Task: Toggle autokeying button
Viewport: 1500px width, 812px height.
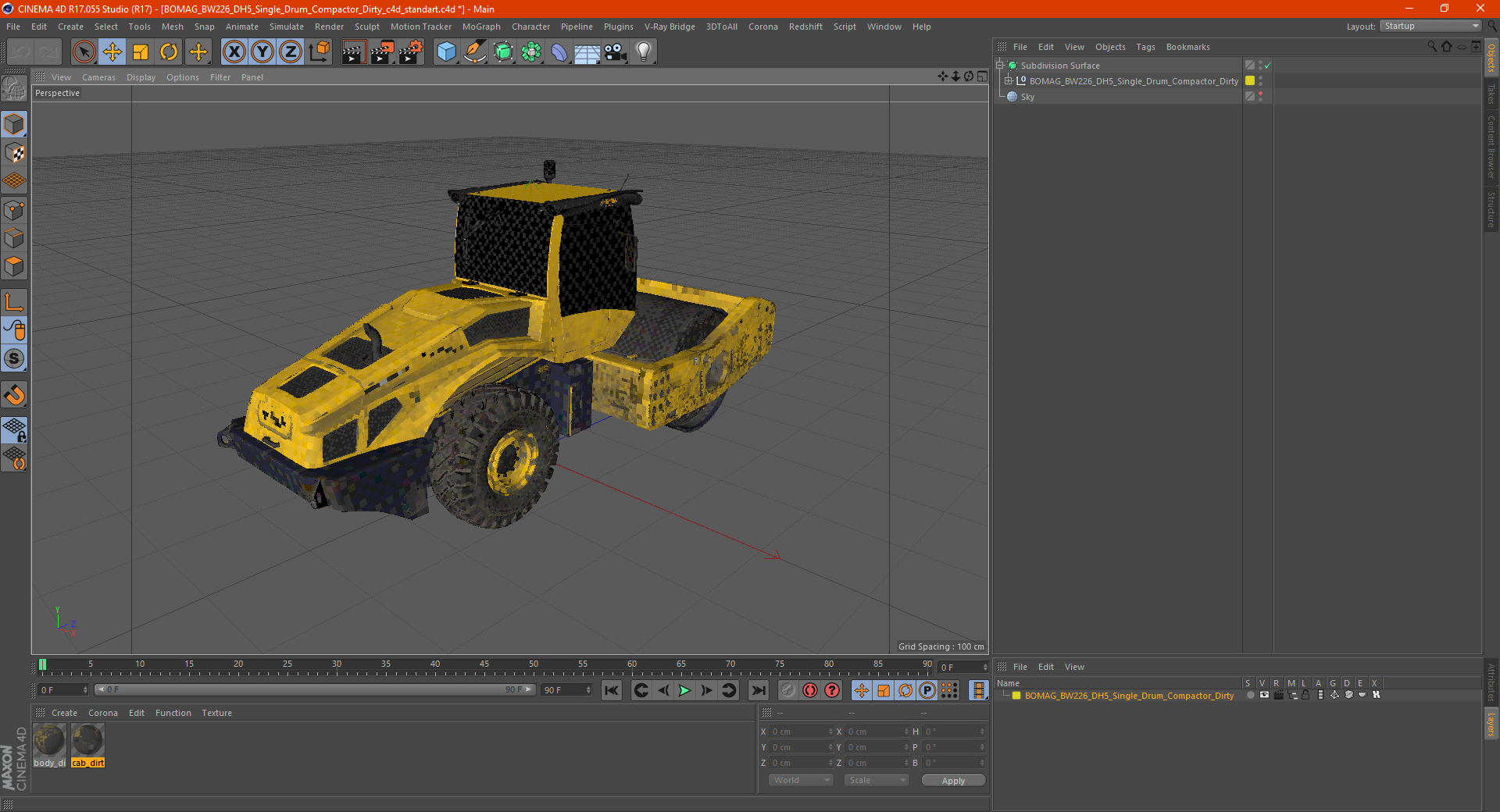Action: pos(810,690)
